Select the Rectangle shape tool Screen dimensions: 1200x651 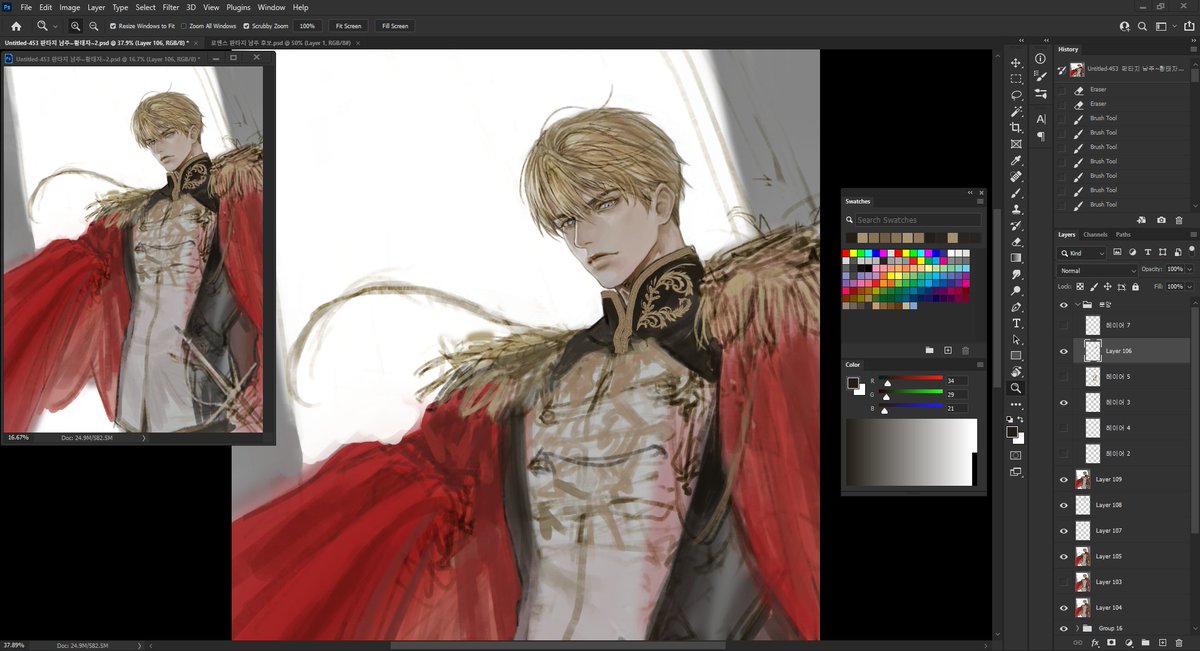[x=1016, y=355]
